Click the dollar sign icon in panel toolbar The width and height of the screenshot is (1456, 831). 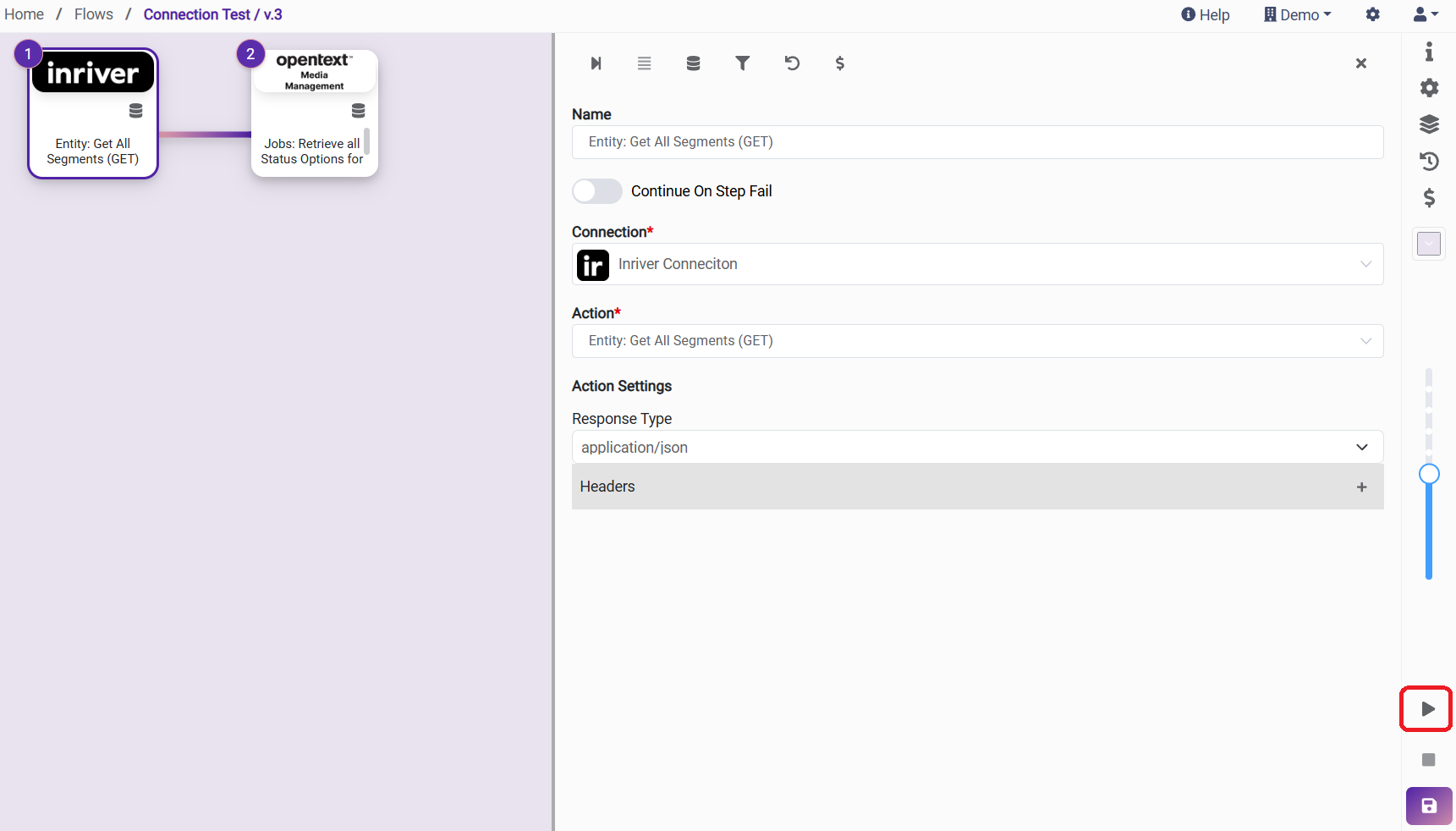tap(839, 63)
